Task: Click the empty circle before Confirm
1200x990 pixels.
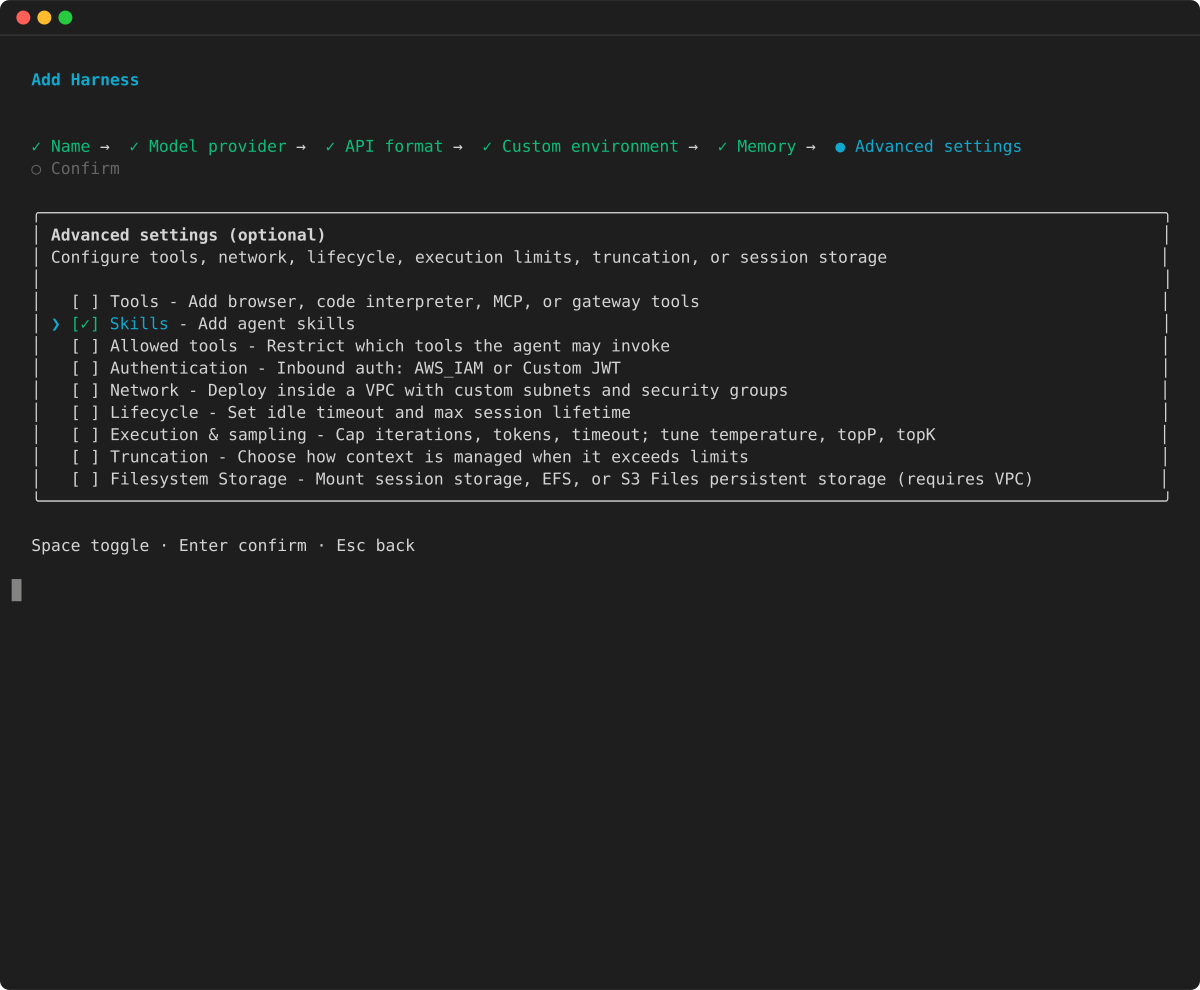Action: click(x=36, y=169)
